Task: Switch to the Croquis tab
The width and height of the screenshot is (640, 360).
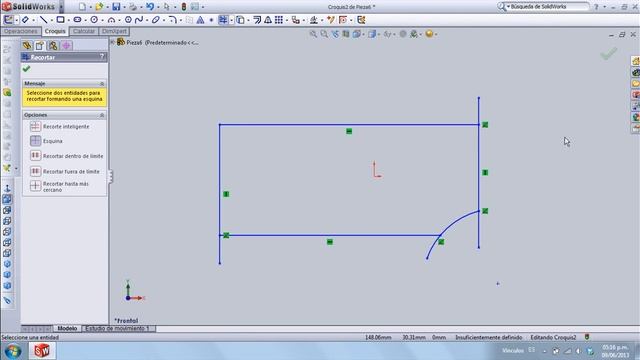Action: tap(55, 31)
